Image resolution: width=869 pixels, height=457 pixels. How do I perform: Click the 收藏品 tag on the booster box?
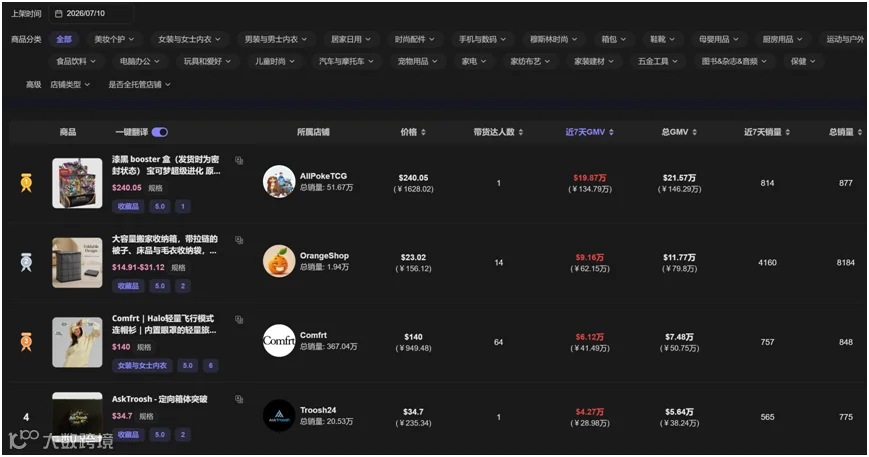tap(128, 207)
